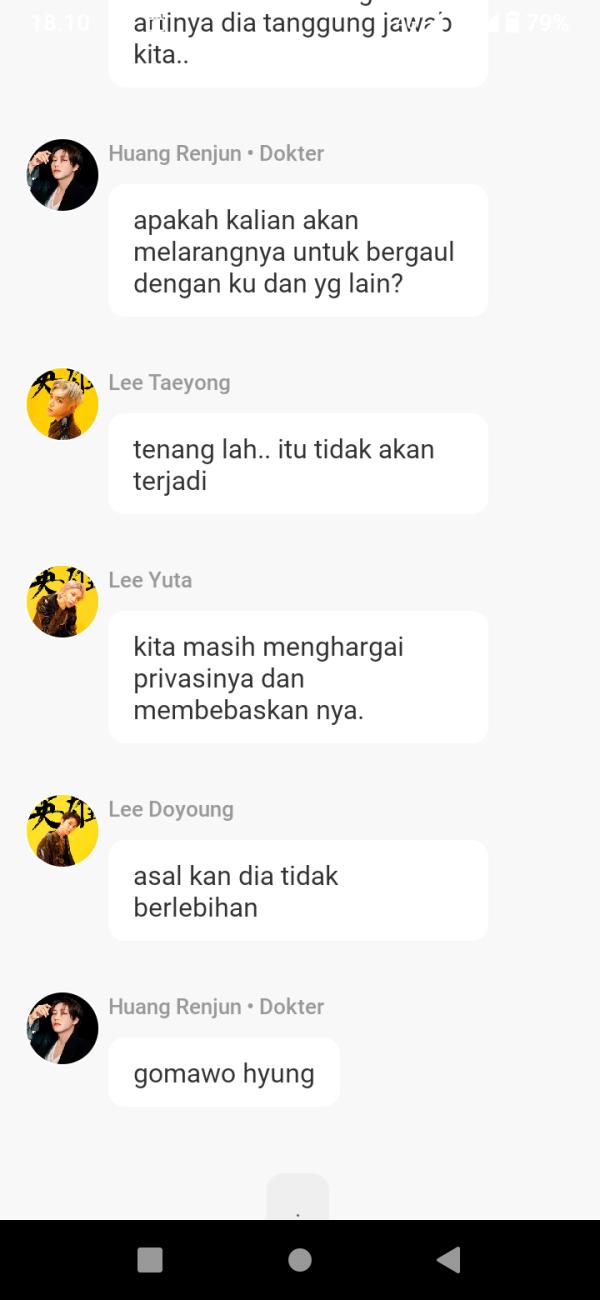This screenshot has width=600, height=1300.
Task: Select the "asal kan dia tidak berlebihan" message
Action: [298, 891]
